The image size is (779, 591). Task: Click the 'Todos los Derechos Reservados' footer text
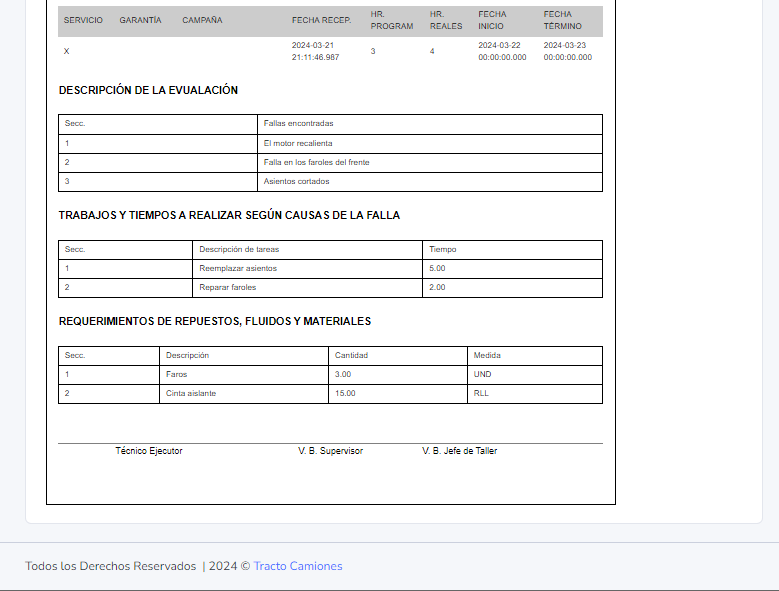tap(111, 566)
